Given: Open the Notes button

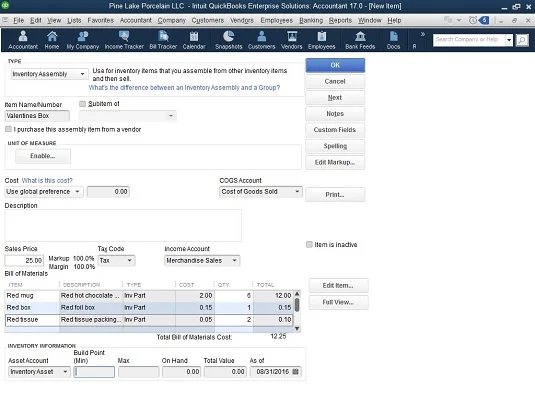Looking at the screenshot, I should click(335, 114).
